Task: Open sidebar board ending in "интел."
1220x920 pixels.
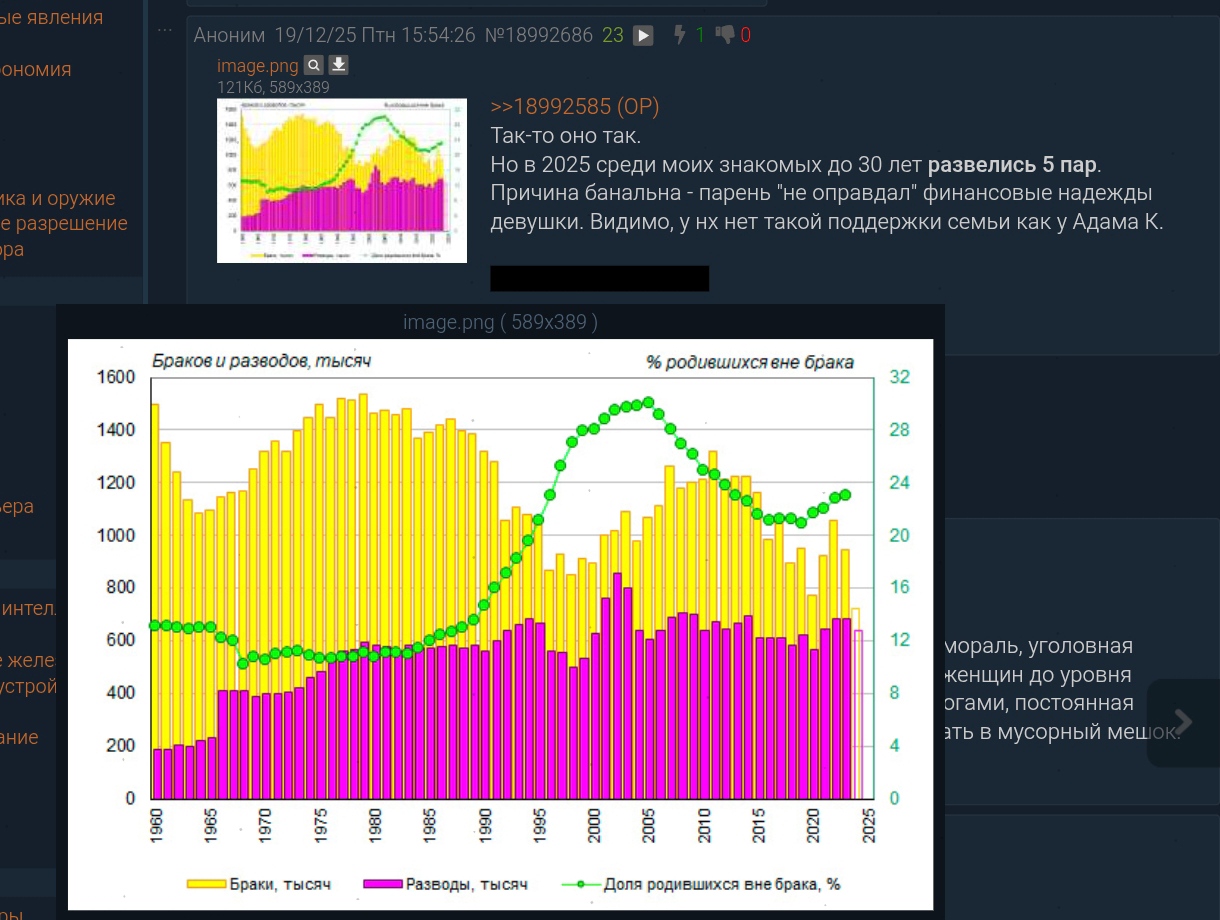Action: pos(29,607)
